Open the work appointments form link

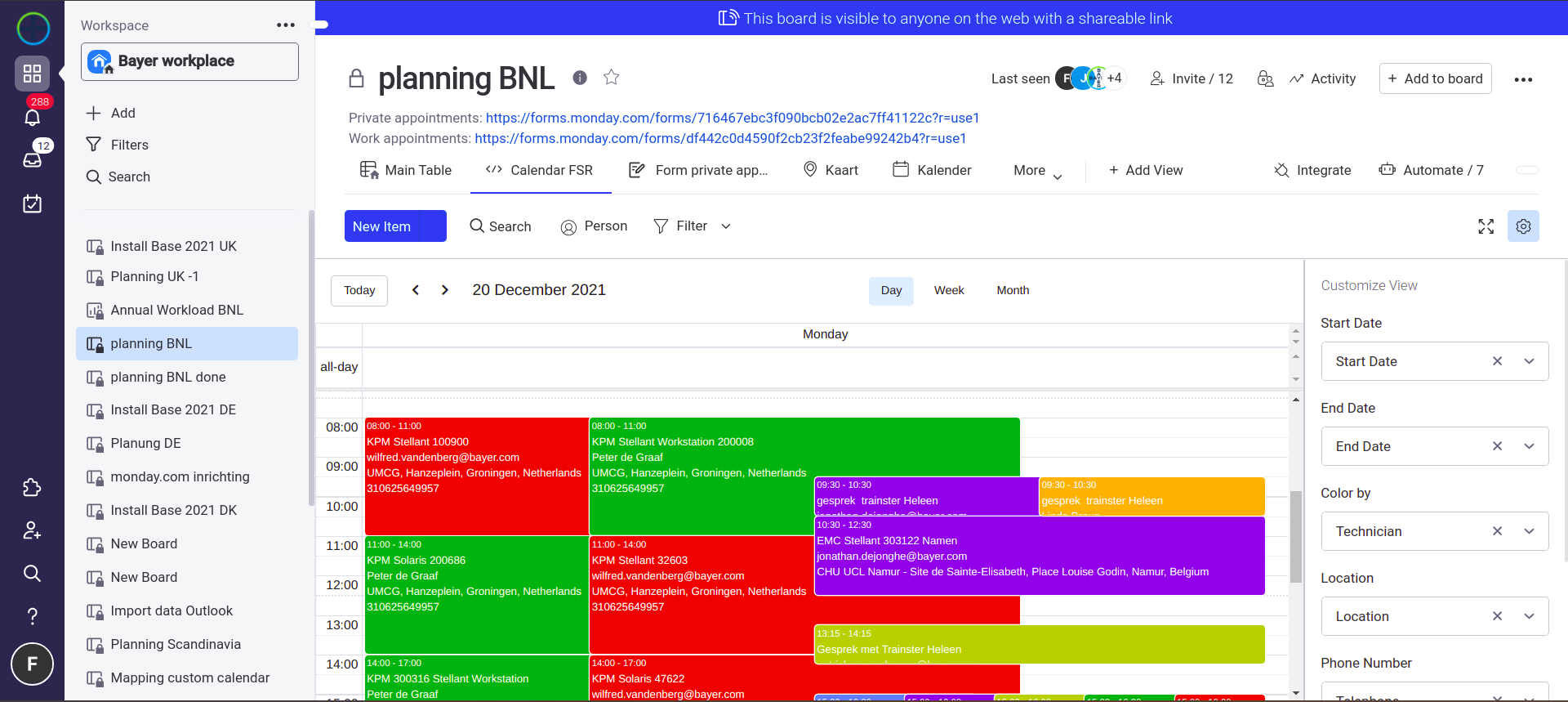coord(720,138)
